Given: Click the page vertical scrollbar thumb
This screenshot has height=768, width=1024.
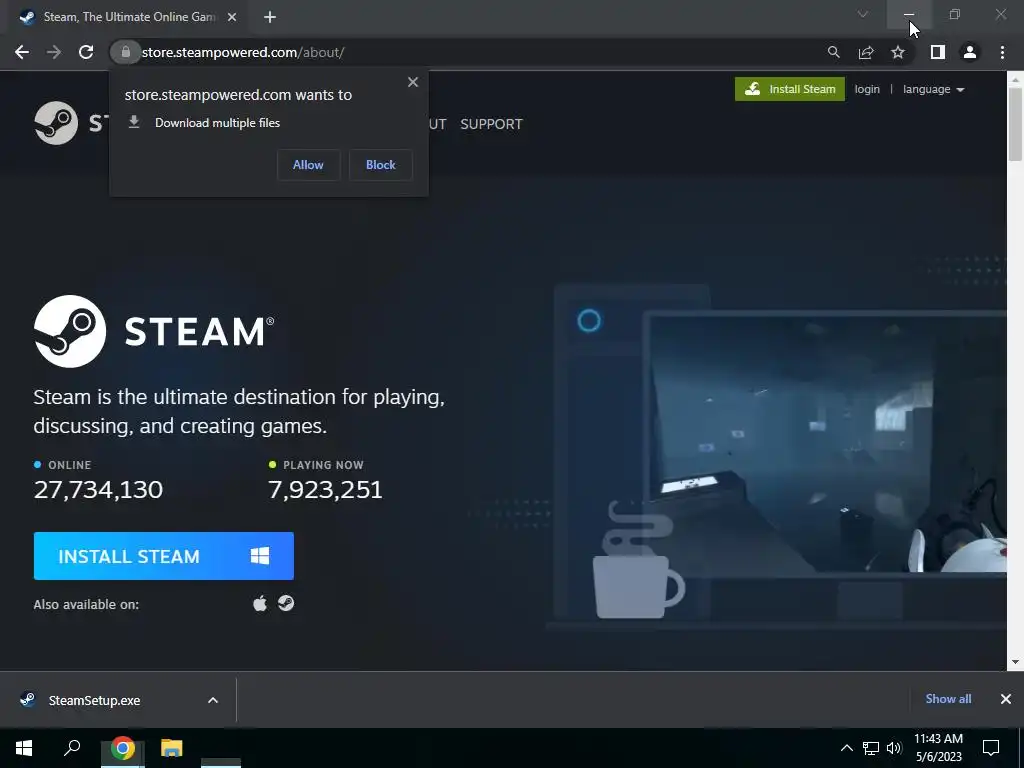Looking at the screenshot, I should [1015, 124].
